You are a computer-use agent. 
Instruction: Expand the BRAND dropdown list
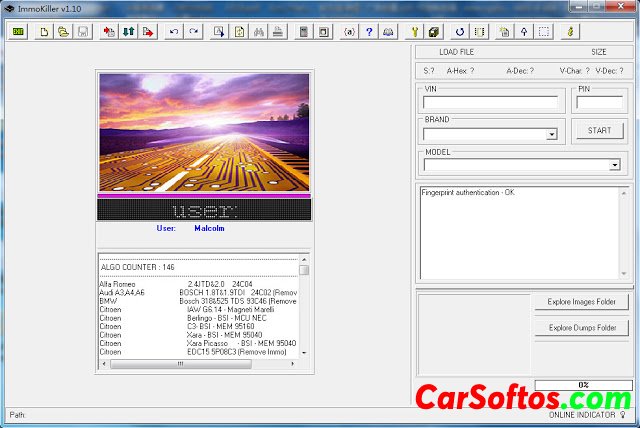click(x=551, y=134)
